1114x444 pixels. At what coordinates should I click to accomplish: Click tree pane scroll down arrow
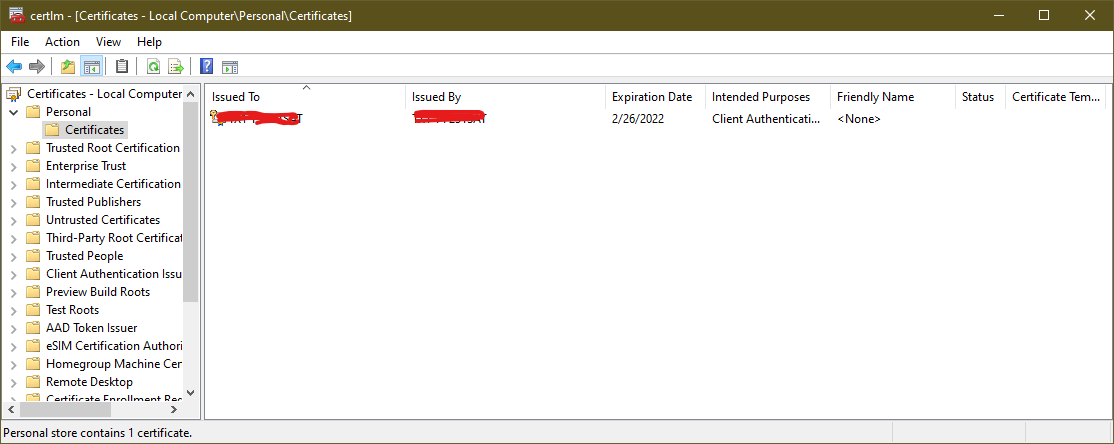[191, 393]
